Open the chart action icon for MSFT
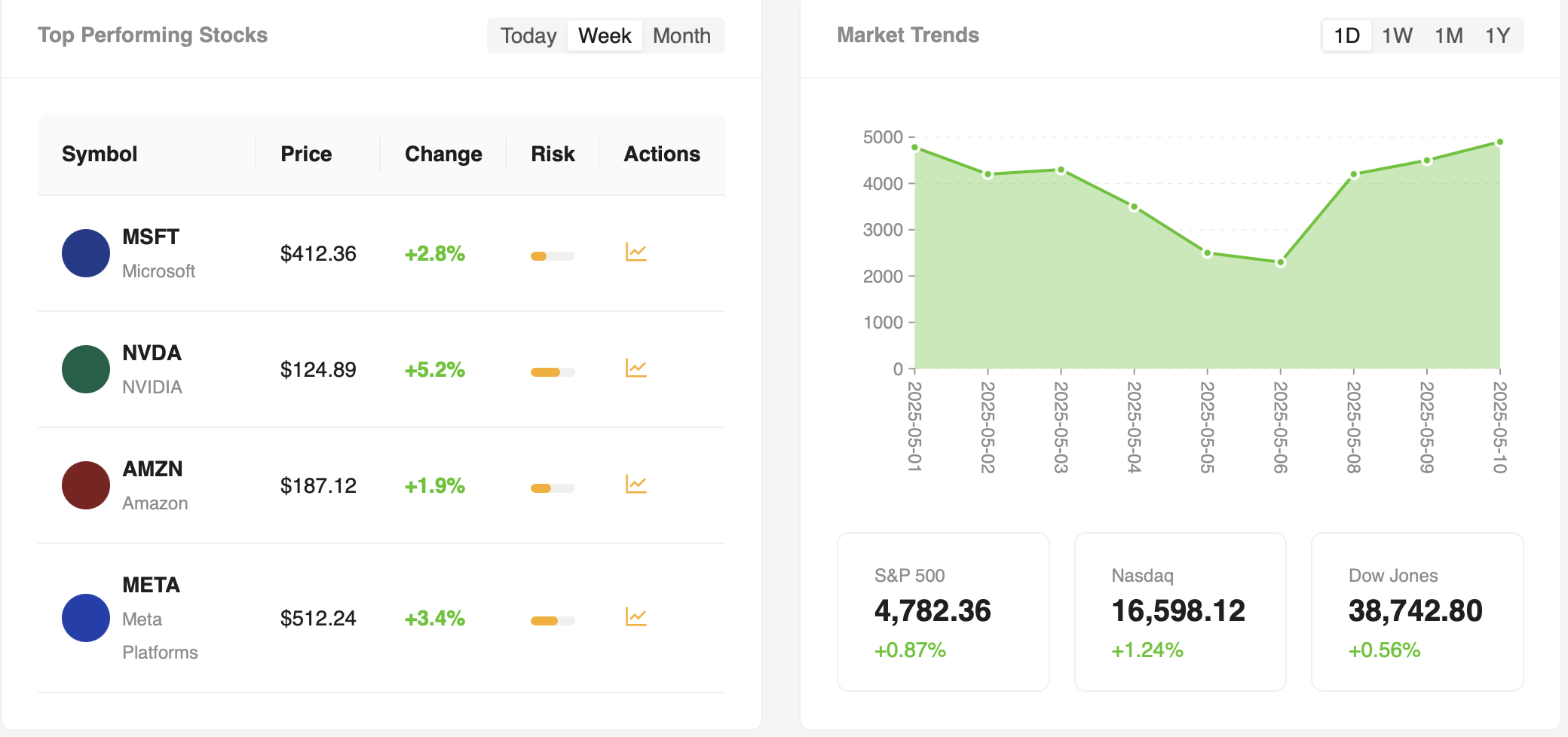The image size is (1568, 737). pos(635,253)
